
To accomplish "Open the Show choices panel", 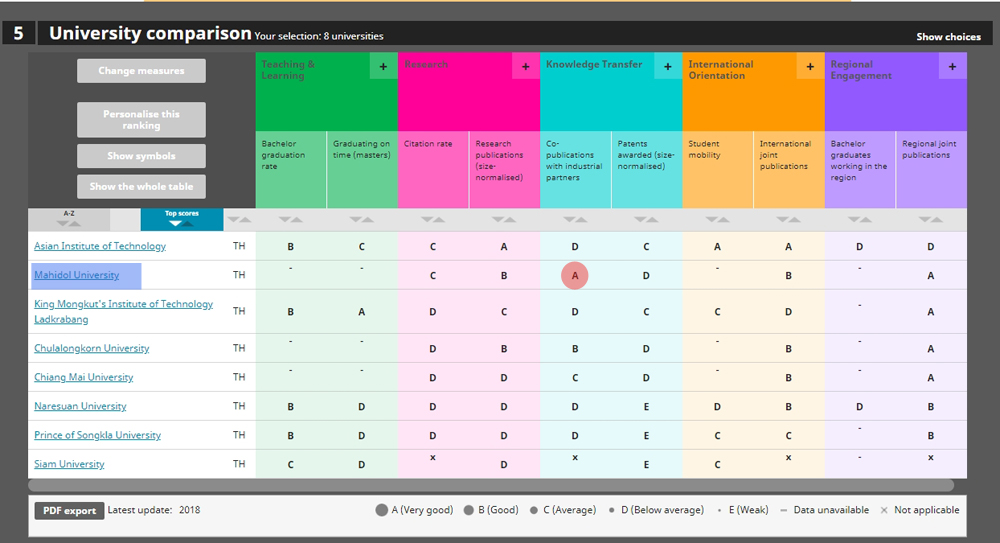I will pyautogui.click(x=948, y=37).
